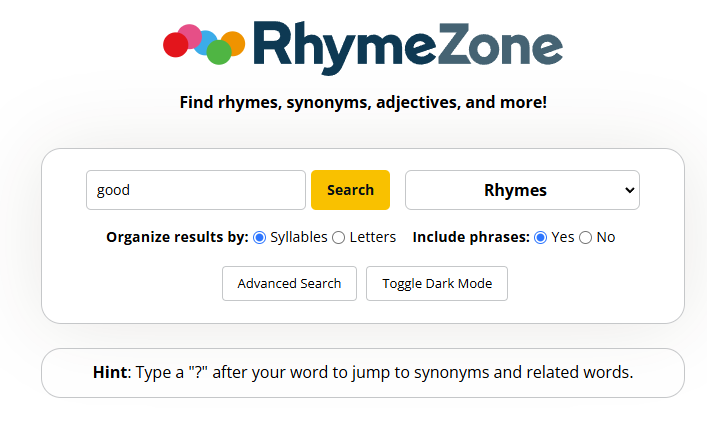Screen dimensions: 707x421
Task: Click Toggle Dark Mode button
Action: (437, 284)
